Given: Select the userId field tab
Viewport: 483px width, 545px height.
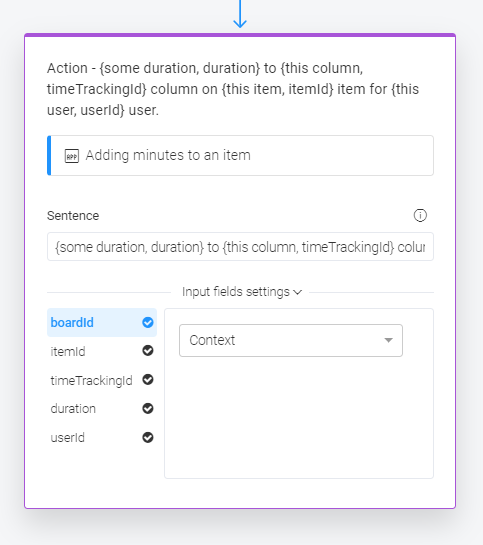Looking at the screenshot, I should pos(102,438).
